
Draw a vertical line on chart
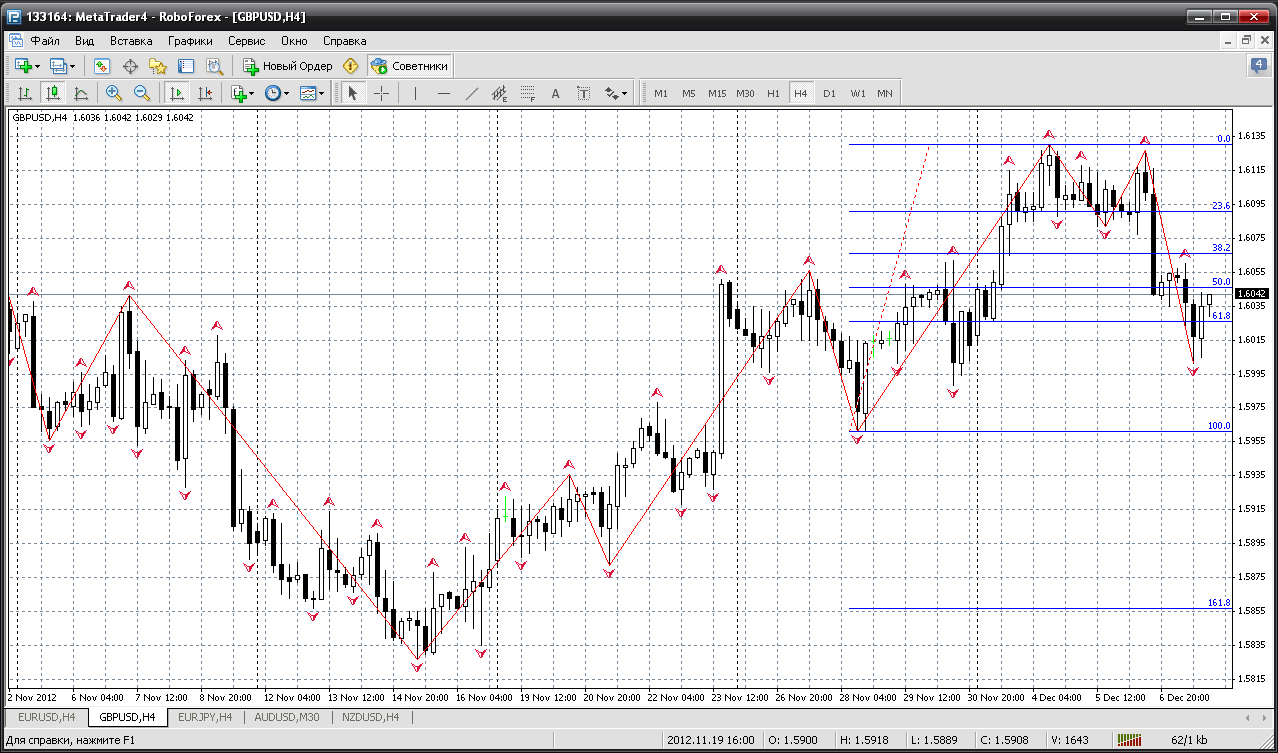pyautogui.click(x=415, y=93)
